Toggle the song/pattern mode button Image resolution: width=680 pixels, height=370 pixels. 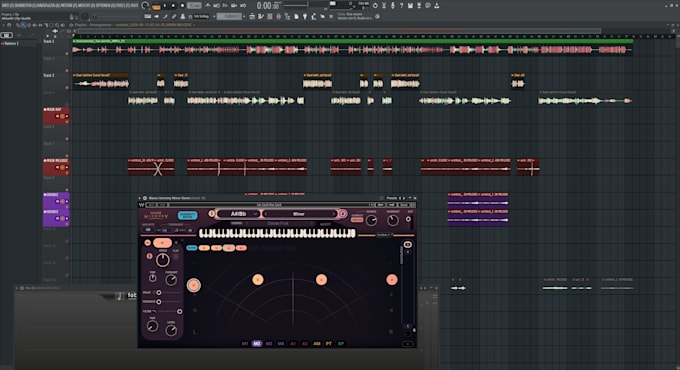point(156,7)
